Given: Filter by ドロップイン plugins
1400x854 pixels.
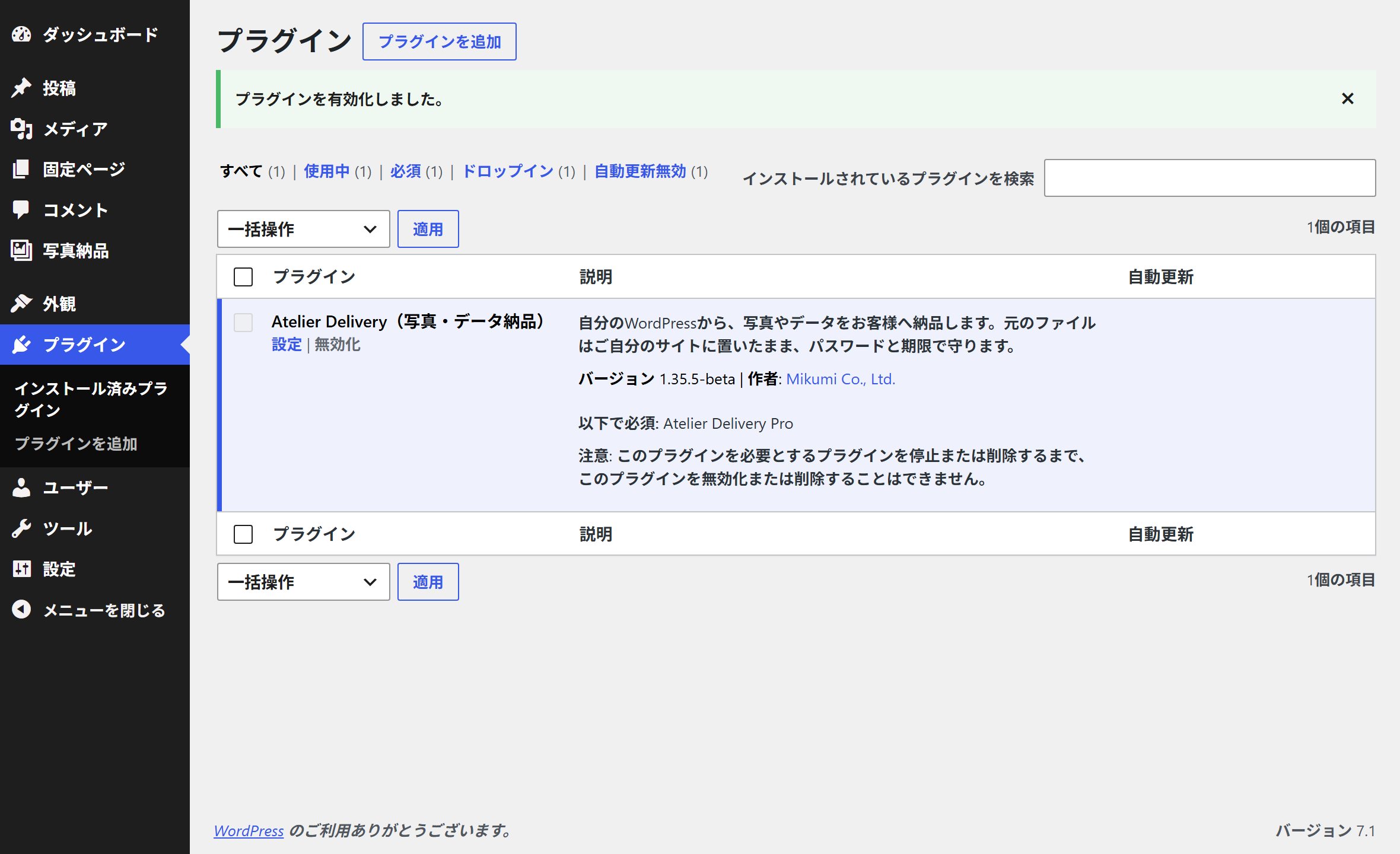Looking at the screenshot, I should pyautogui.click(x=508, y=171).
